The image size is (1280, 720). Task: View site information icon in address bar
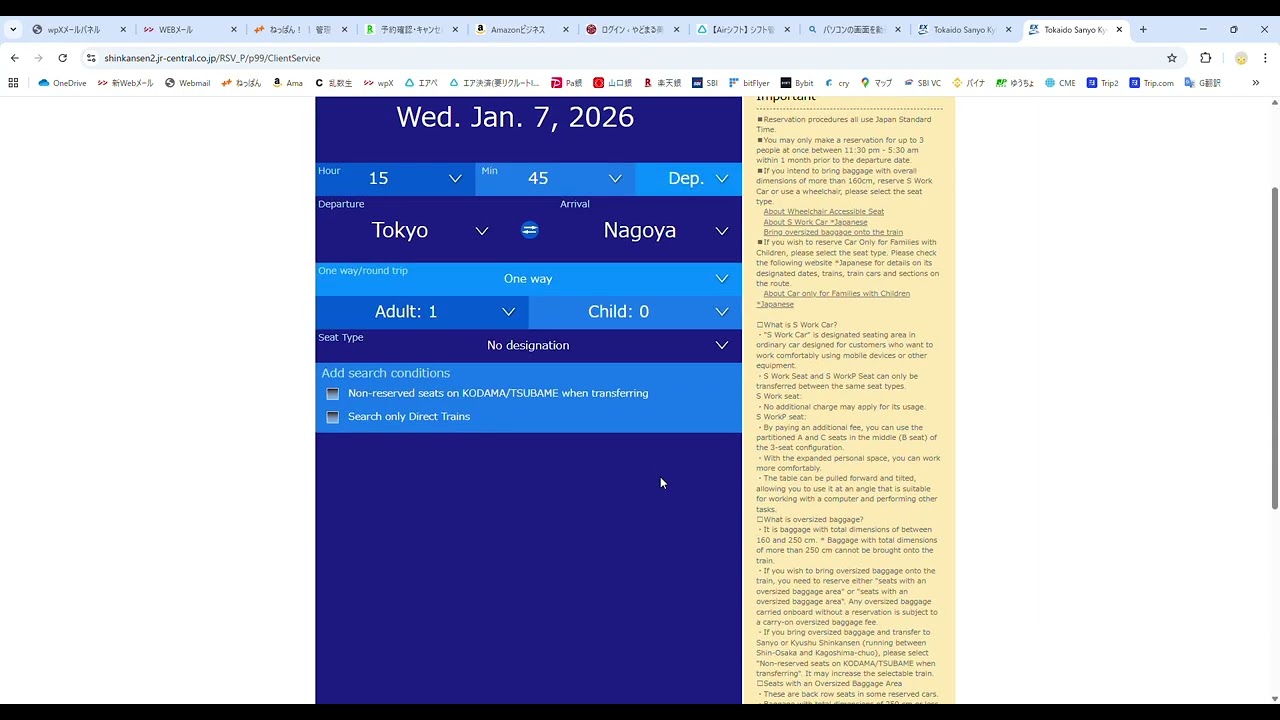(x=91, y=58)
